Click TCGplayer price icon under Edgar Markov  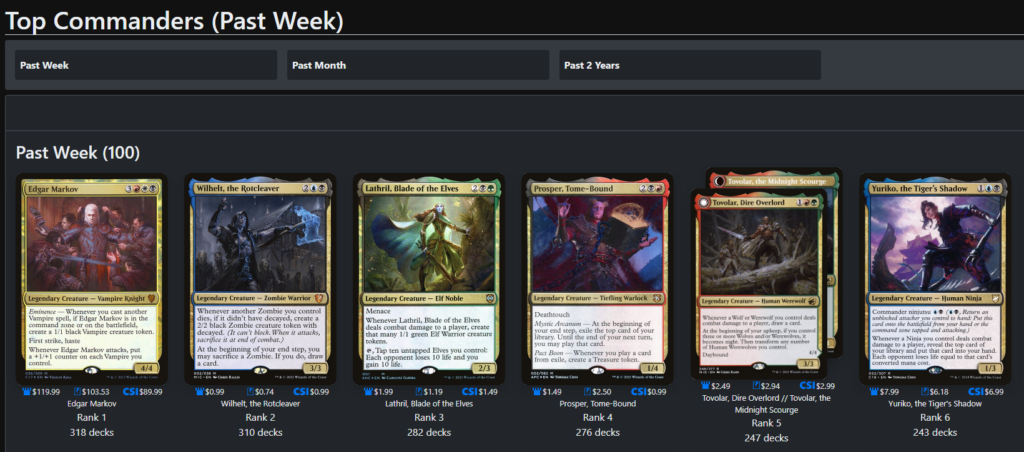pos(77,392)
